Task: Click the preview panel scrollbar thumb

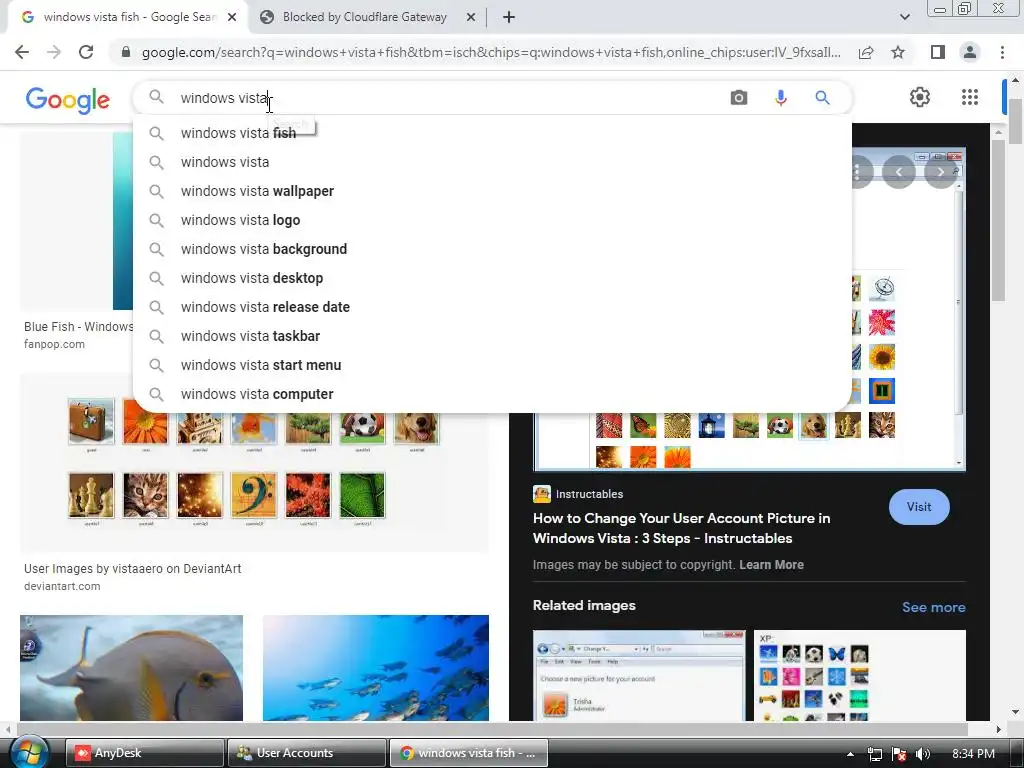Action: [998, 221]
